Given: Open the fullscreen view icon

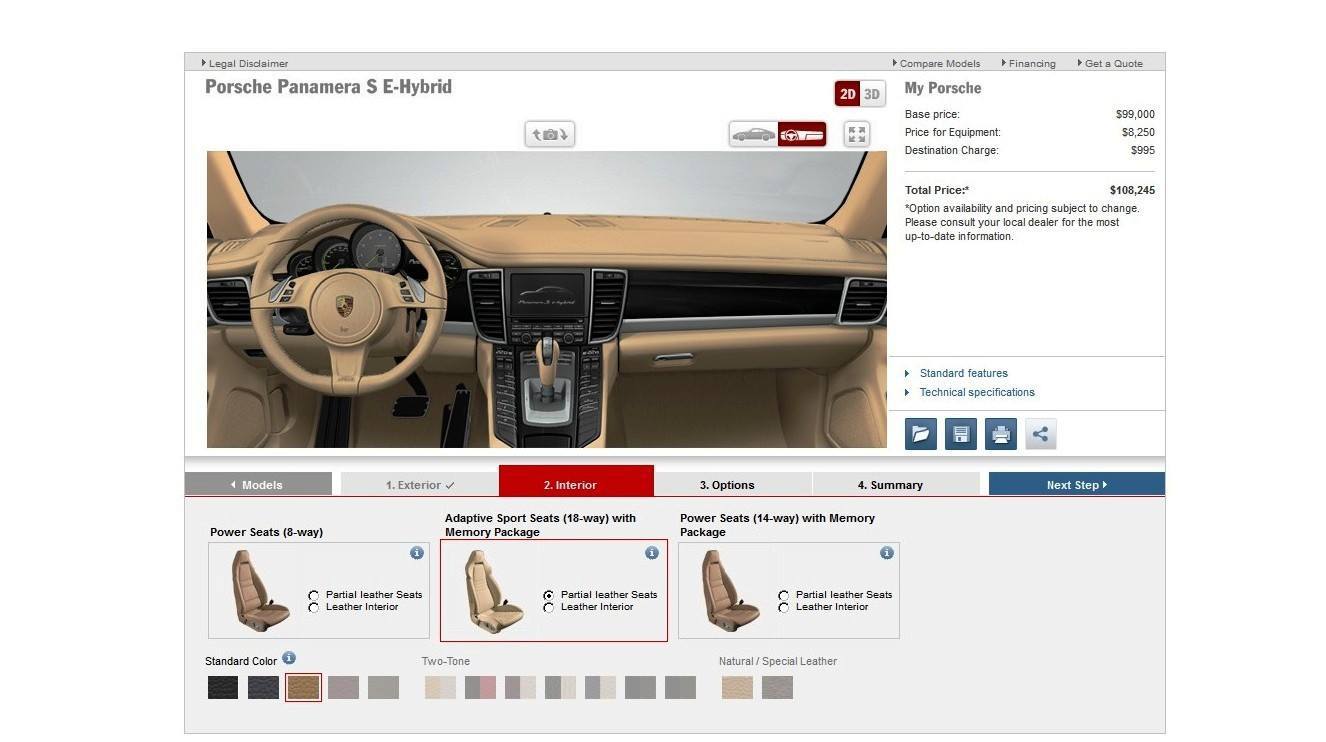Looking at the screenshot, I should 857,134.
